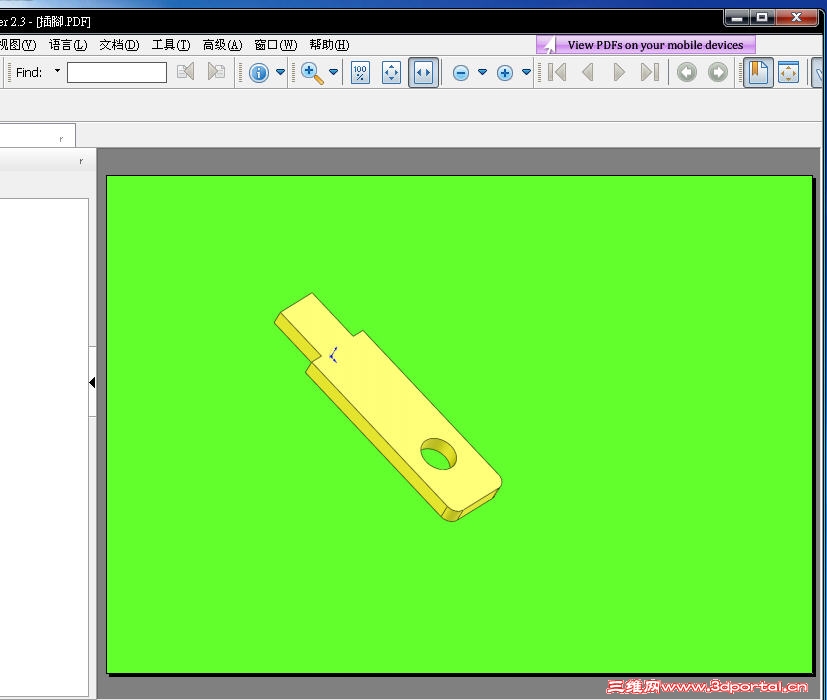Open the 文档(D) menu
The height and width of the screenshot is (700, 827).
tap(119, 45)
